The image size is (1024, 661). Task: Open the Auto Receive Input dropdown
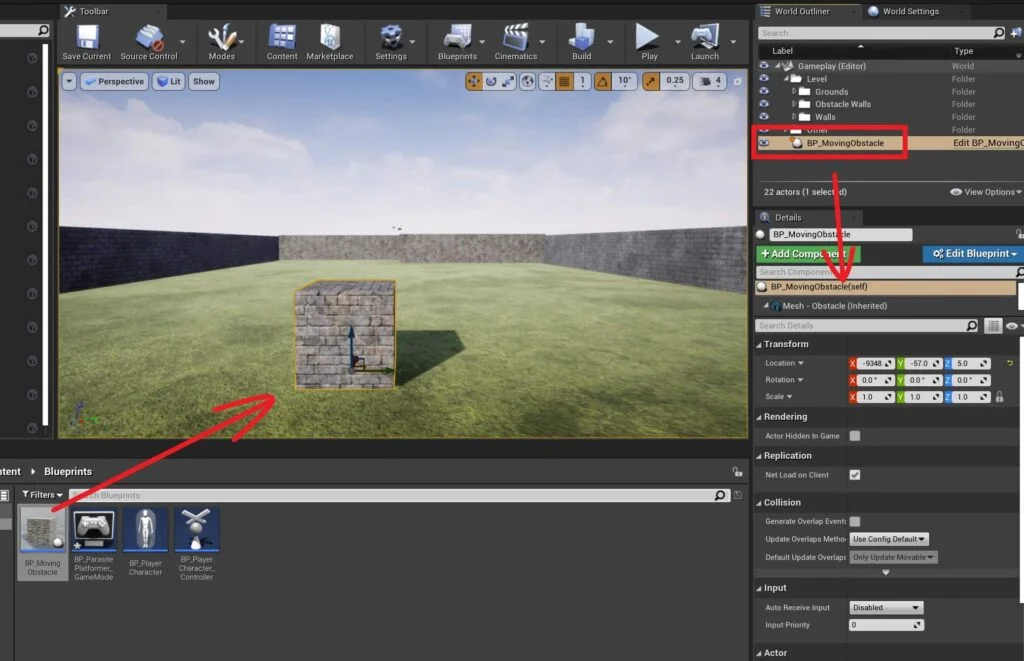[886, 607]
